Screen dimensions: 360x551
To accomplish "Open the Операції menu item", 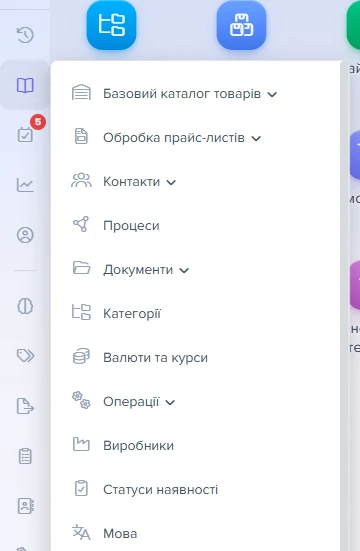I will tap(131, 402).
